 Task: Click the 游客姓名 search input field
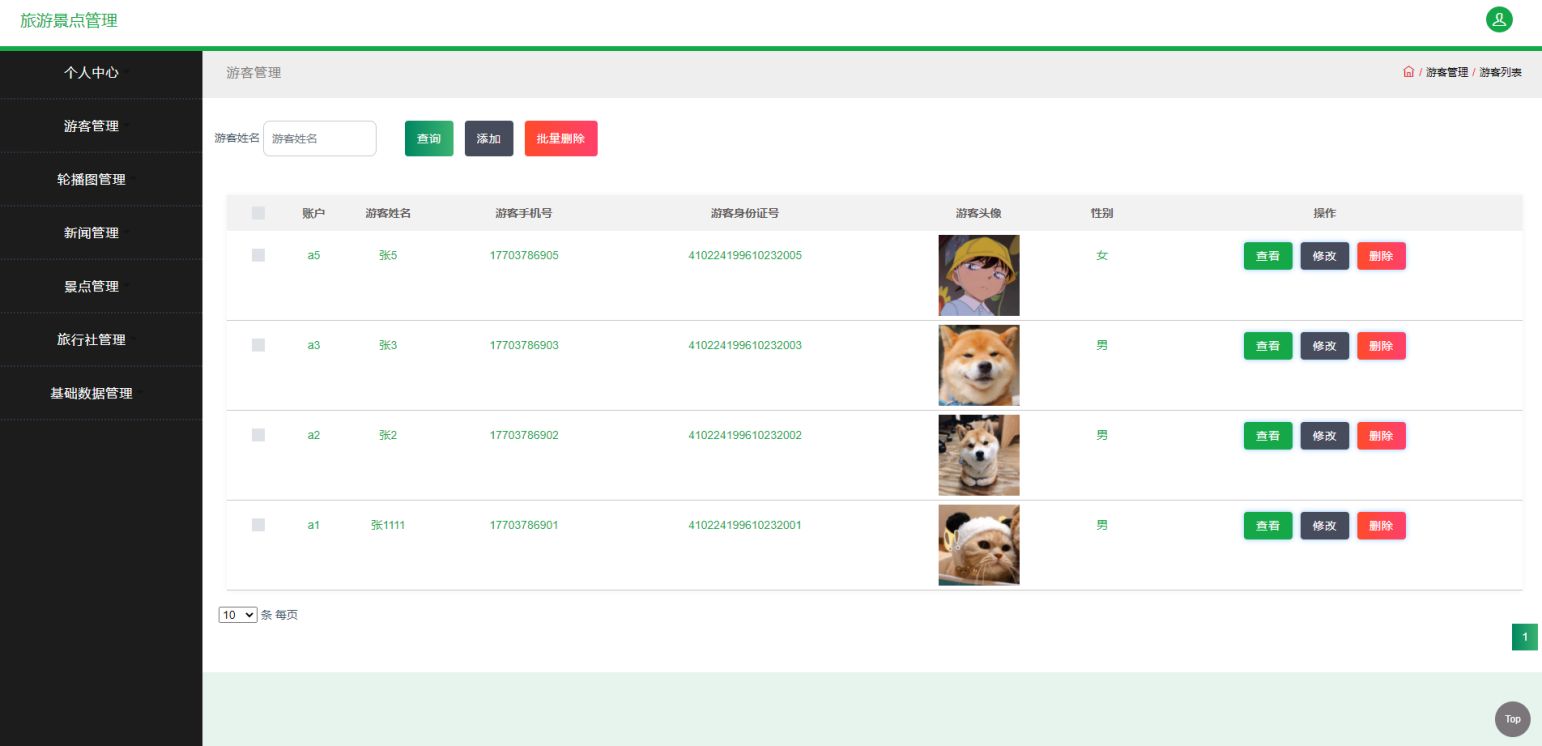320,138
